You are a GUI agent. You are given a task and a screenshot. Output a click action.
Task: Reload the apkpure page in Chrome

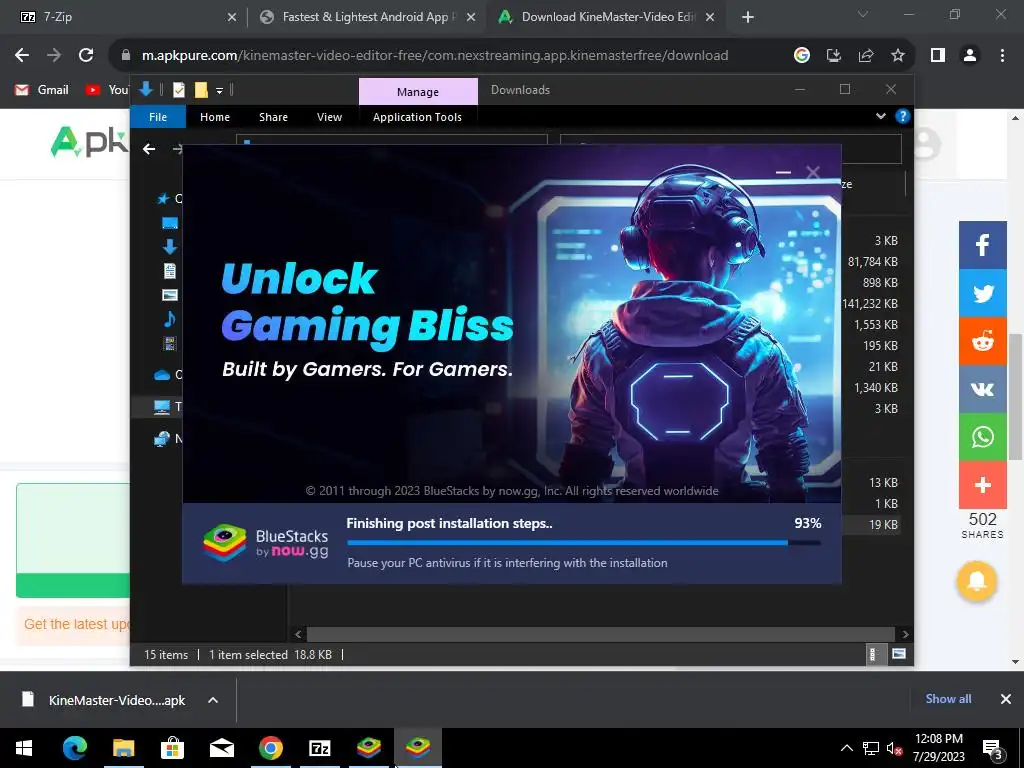pos(86,56)
